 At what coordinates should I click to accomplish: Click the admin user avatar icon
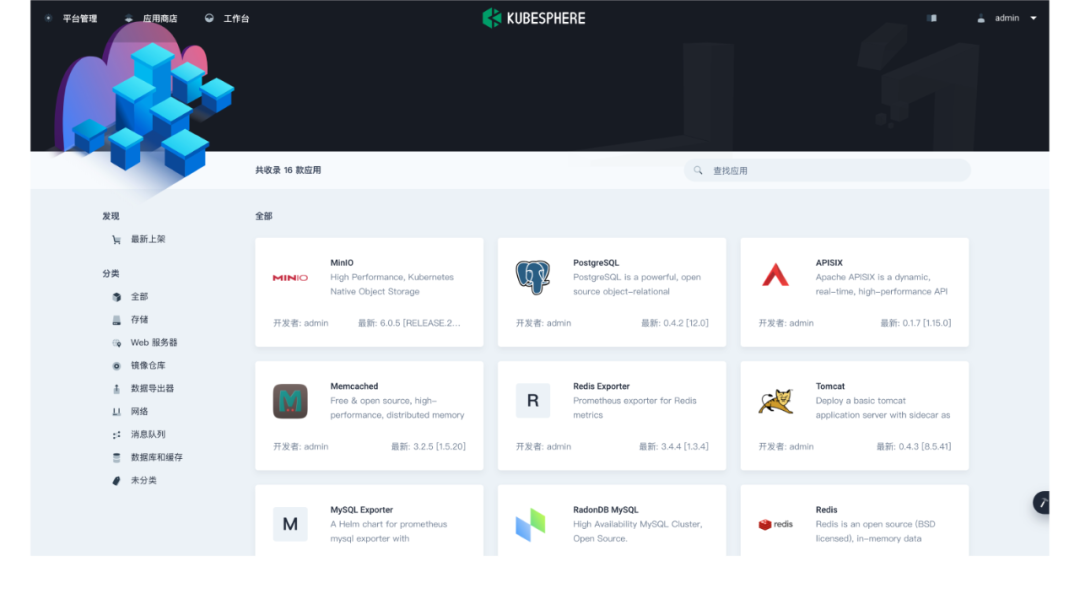pyautogui.click(x=981, y=19)
